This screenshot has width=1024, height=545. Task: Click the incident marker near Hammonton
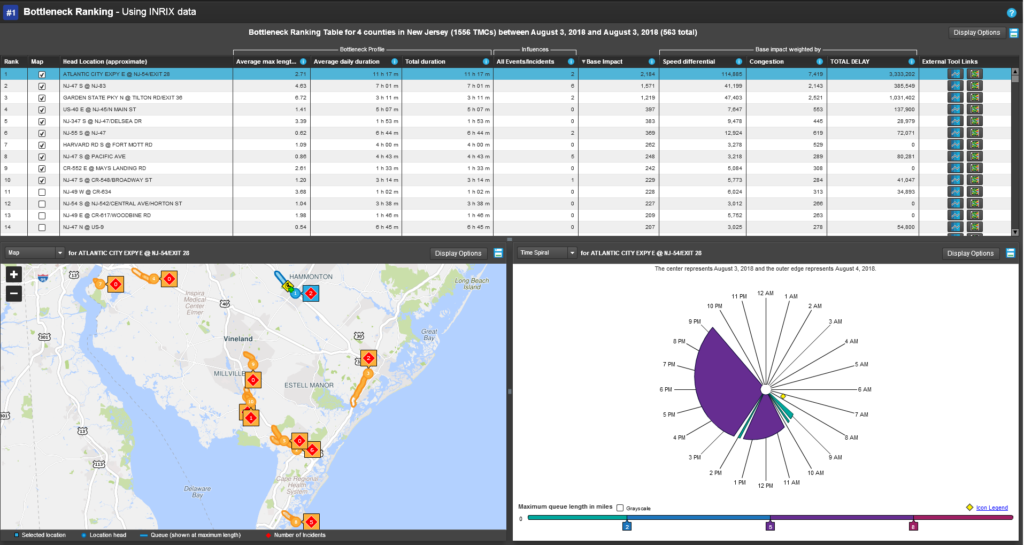click(311, 293)
